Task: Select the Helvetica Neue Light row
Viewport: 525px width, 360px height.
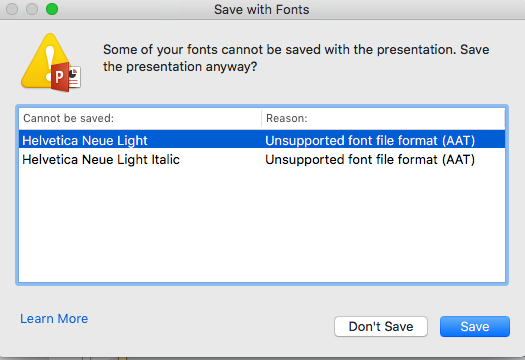Action: click(x=262, y=139)
